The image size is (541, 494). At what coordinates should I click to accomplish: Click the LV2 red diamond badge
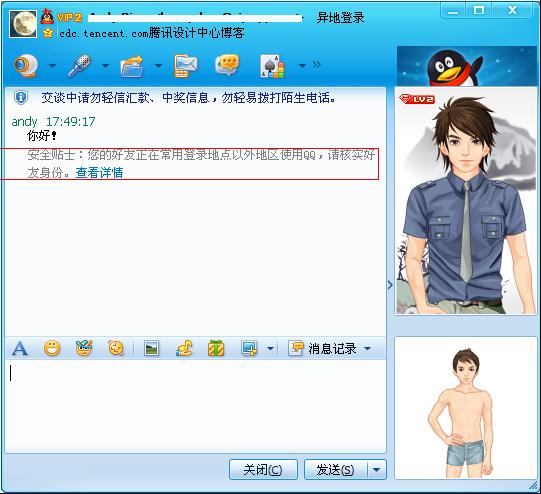click(x=417, y=99)
